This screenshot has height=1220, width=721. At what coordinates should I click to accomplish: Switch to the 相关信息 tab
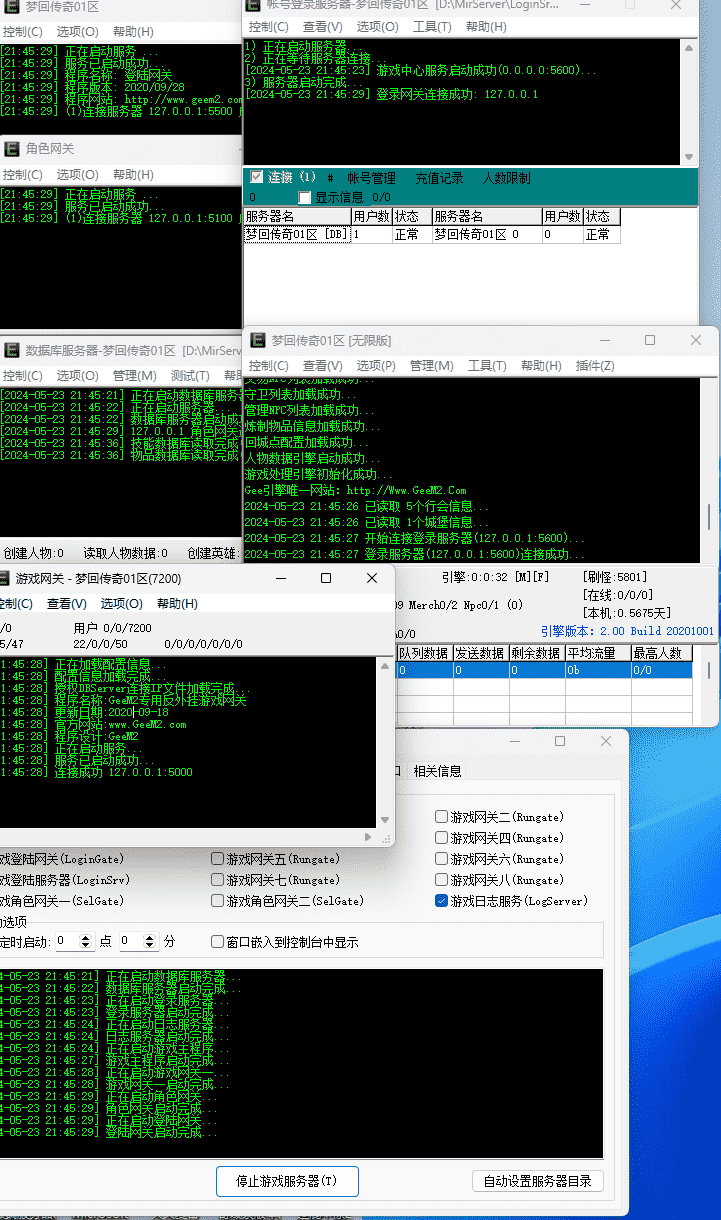pyautogui.click(x=437, y=771)
